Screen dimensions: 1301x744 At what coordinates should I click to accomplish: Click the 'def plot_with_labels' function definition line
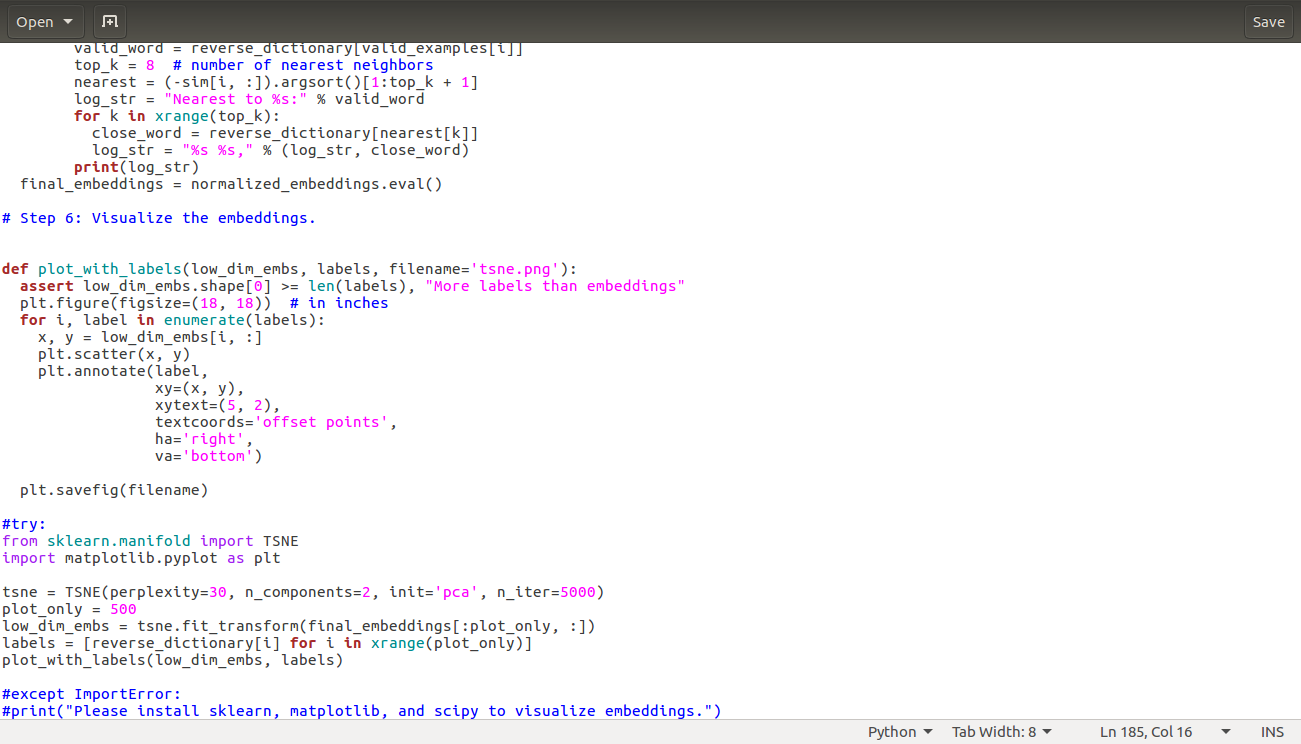[x=289, y=269]
